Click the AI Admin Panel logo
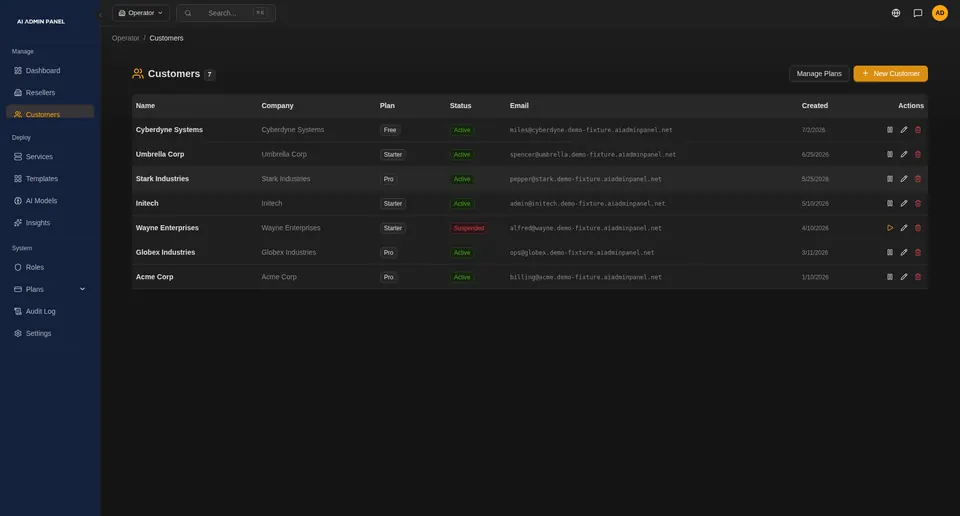The height and width of the screenshot is (516, 960). (40, 21)
